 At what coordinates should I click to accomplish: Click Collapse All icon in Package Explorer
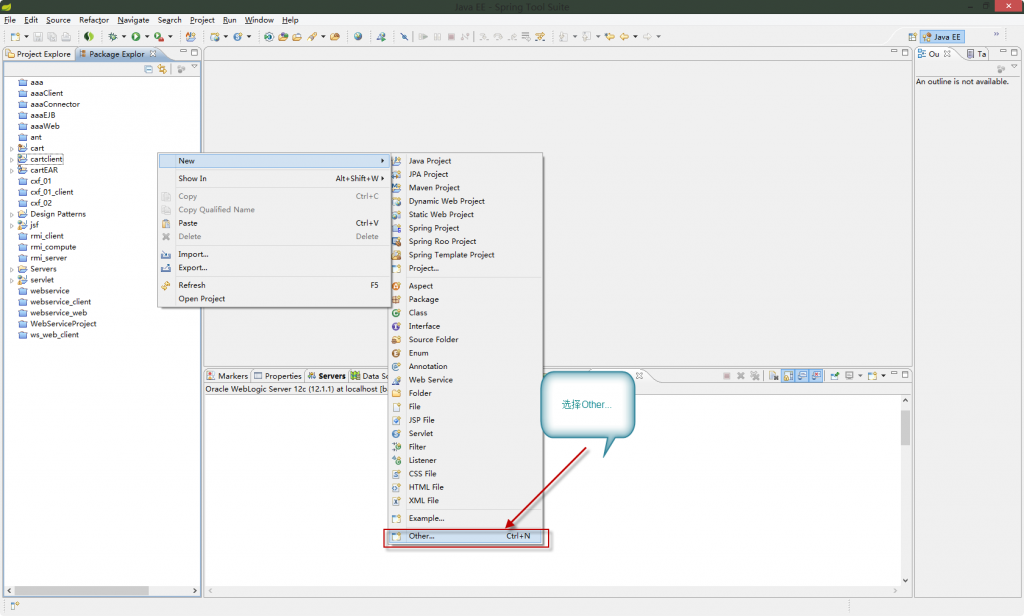(x=149, y=69)
